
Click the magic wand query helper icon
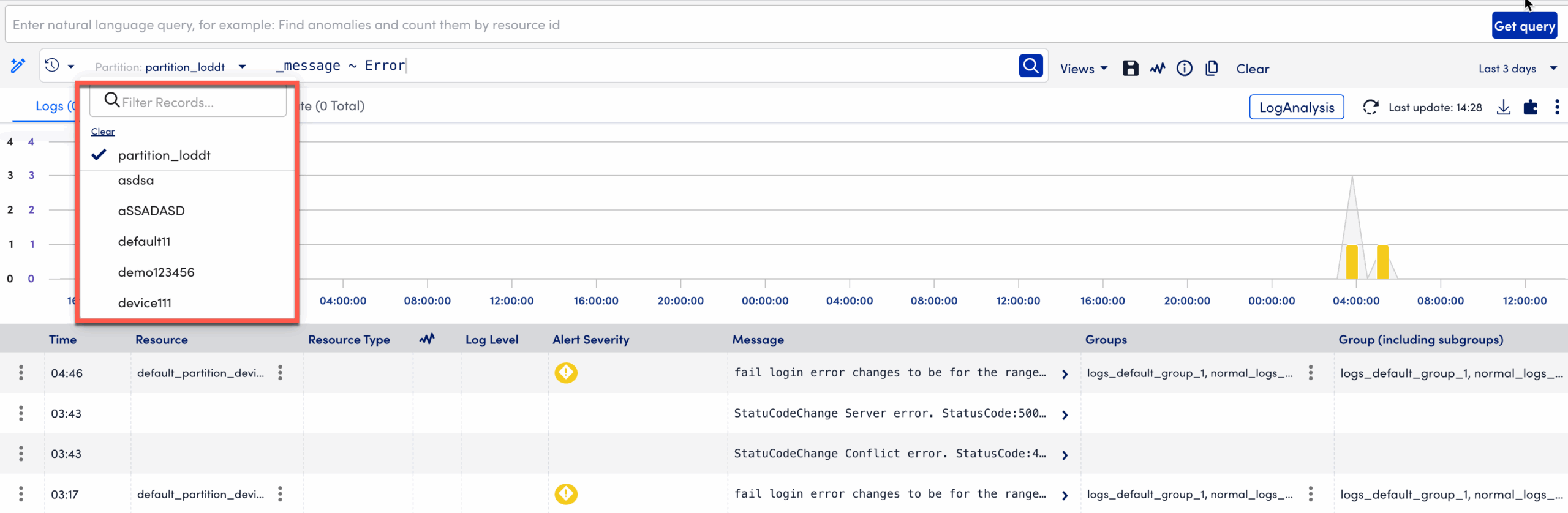click(x=18, y=66)
